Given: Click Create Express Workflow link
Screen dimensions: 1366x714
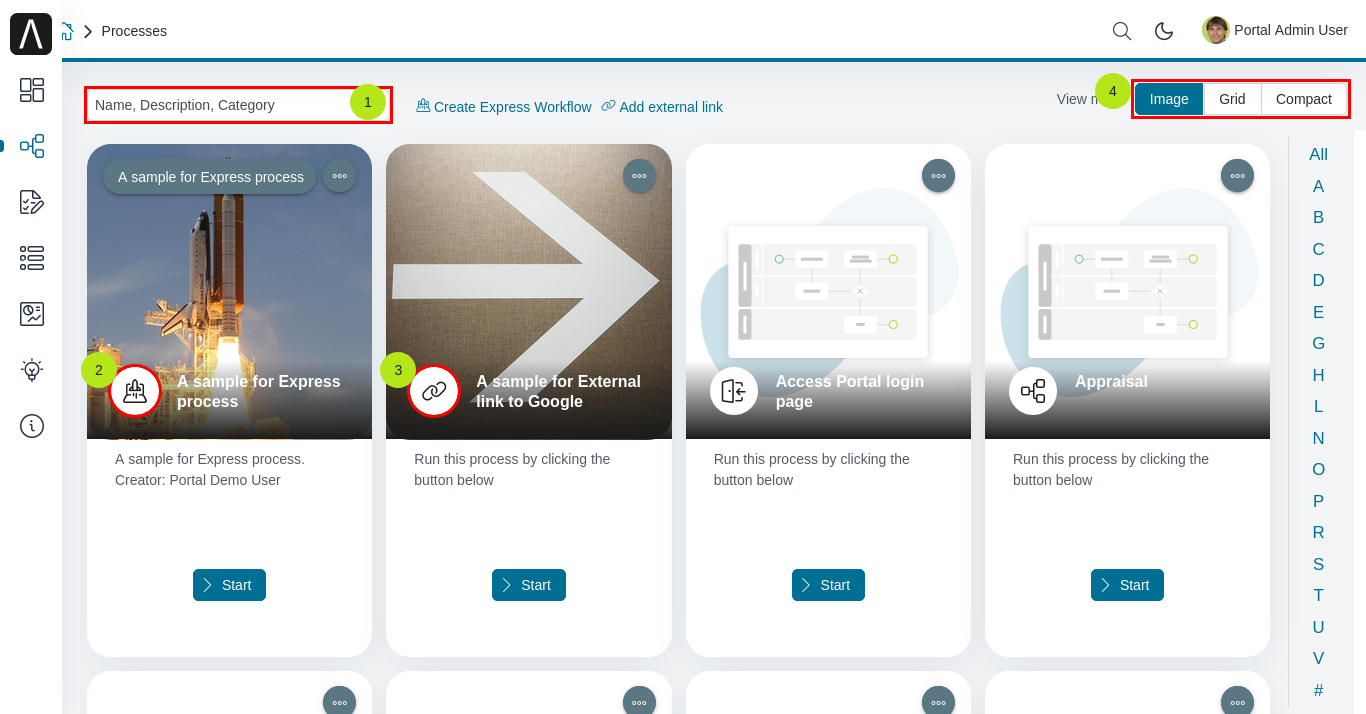Looking at the screenshot, I should click(504, 106).
